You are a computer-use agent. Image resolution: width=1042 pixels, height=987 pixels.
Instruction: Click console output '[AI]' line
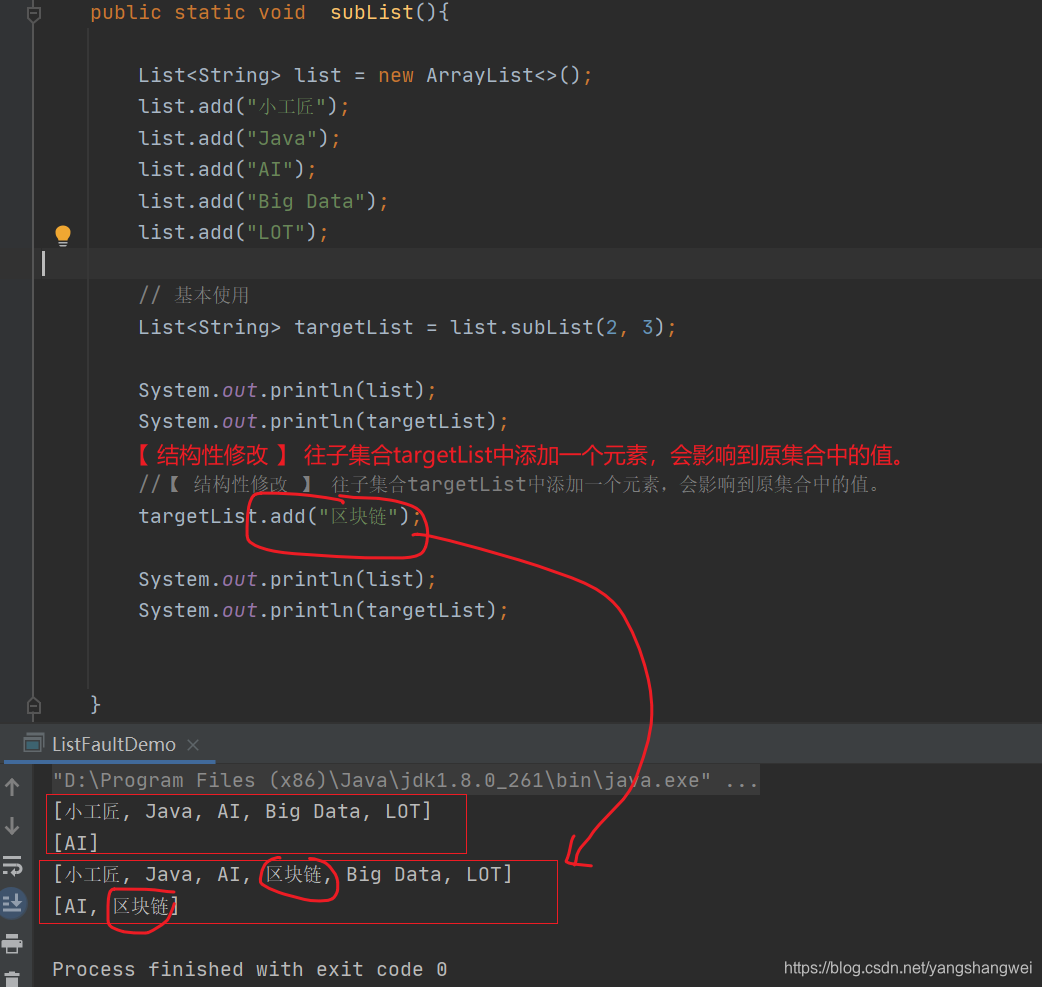(x=76, y=843)
